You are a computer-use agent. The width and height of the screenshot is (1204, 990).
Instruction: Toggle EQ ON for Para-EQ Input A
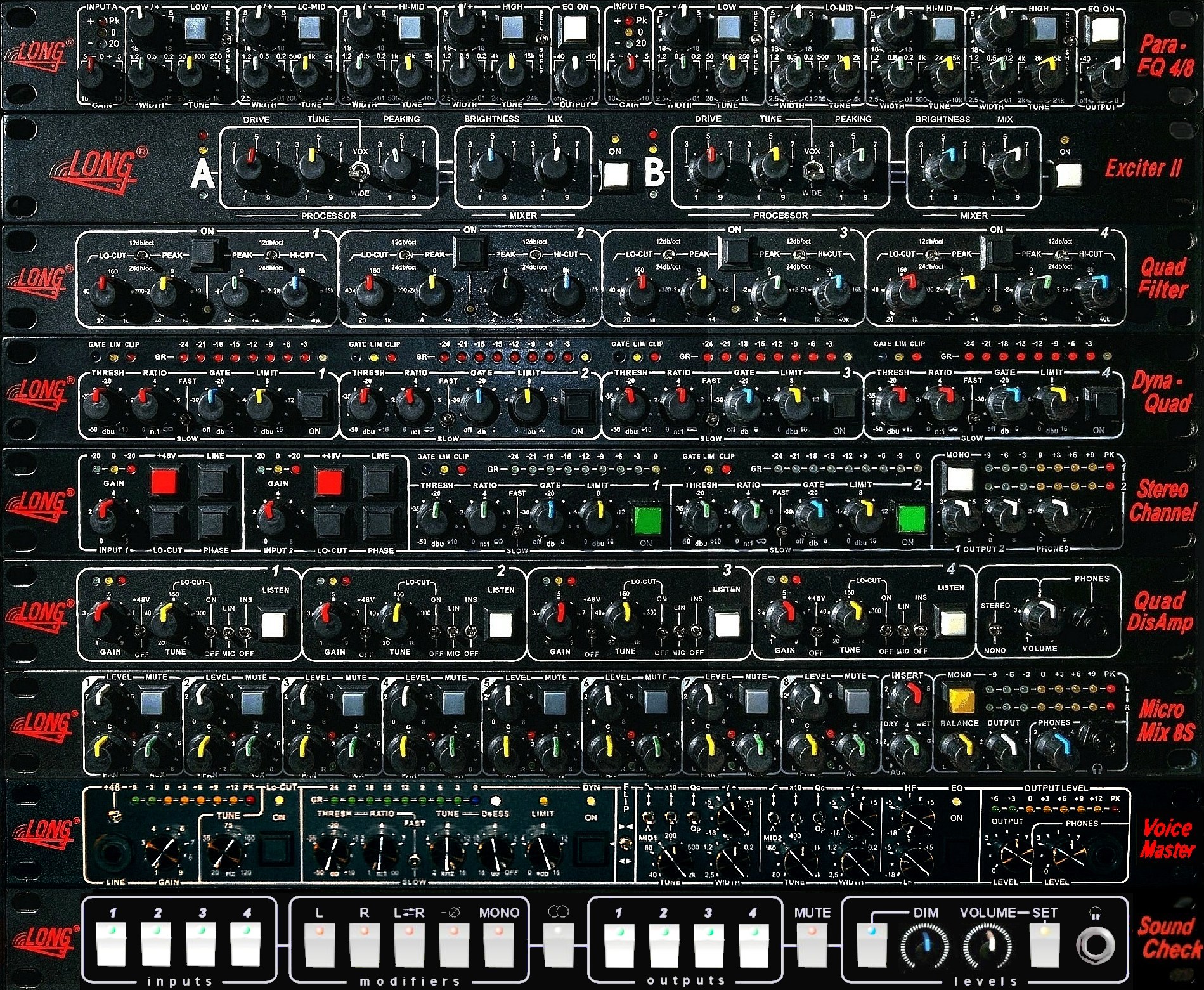click(x=575, y=28)
